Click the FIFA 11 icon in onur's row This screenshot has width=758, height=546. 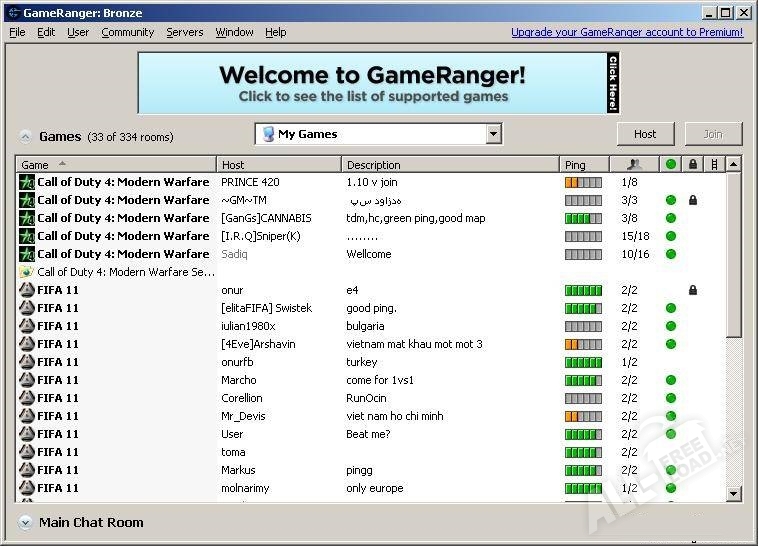point(27,290)
